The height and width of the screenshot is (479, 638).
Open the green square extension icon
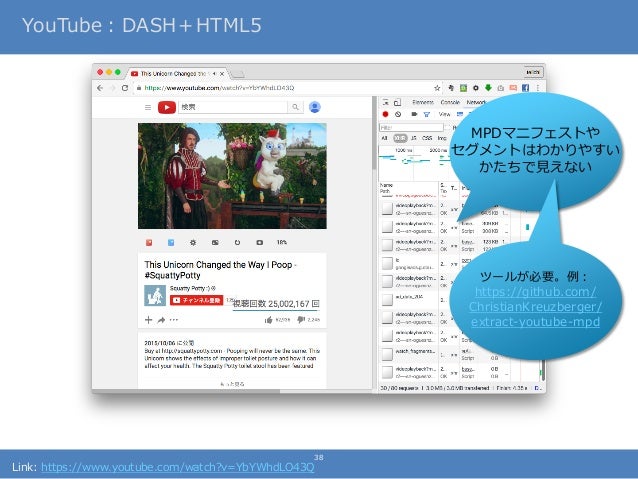(x=463, y=87)
